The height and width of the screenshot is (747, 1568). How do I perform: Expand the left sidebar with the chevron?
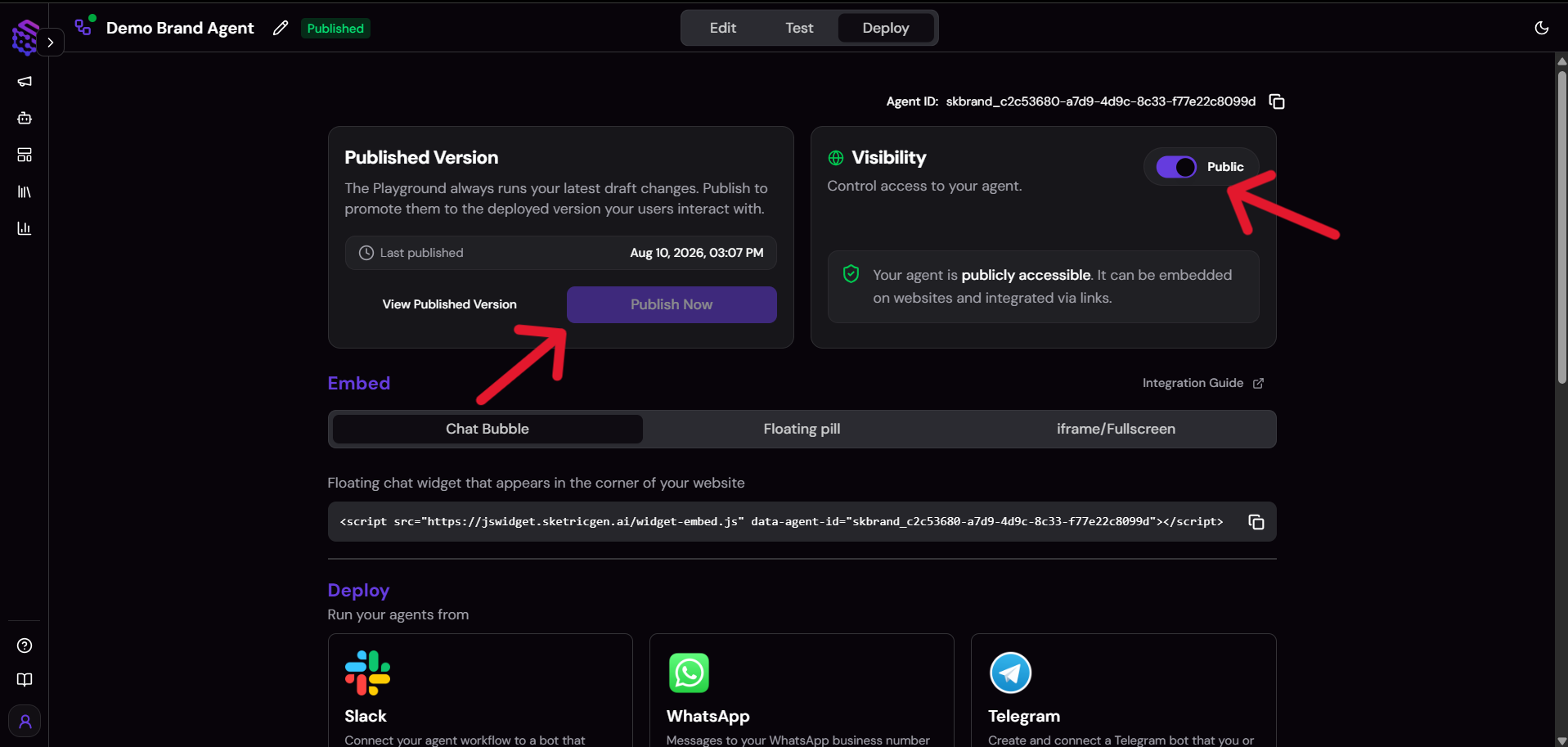pos(51,43)
